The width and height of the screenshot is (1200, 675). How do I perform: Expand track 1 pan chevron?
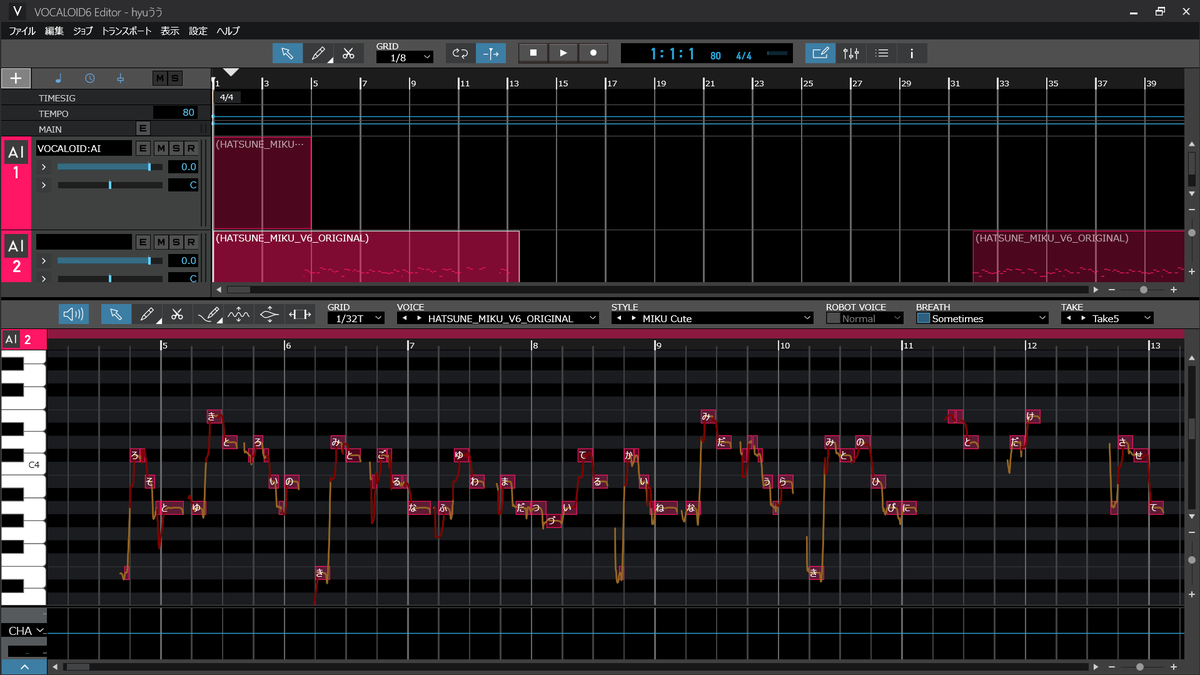44,185
